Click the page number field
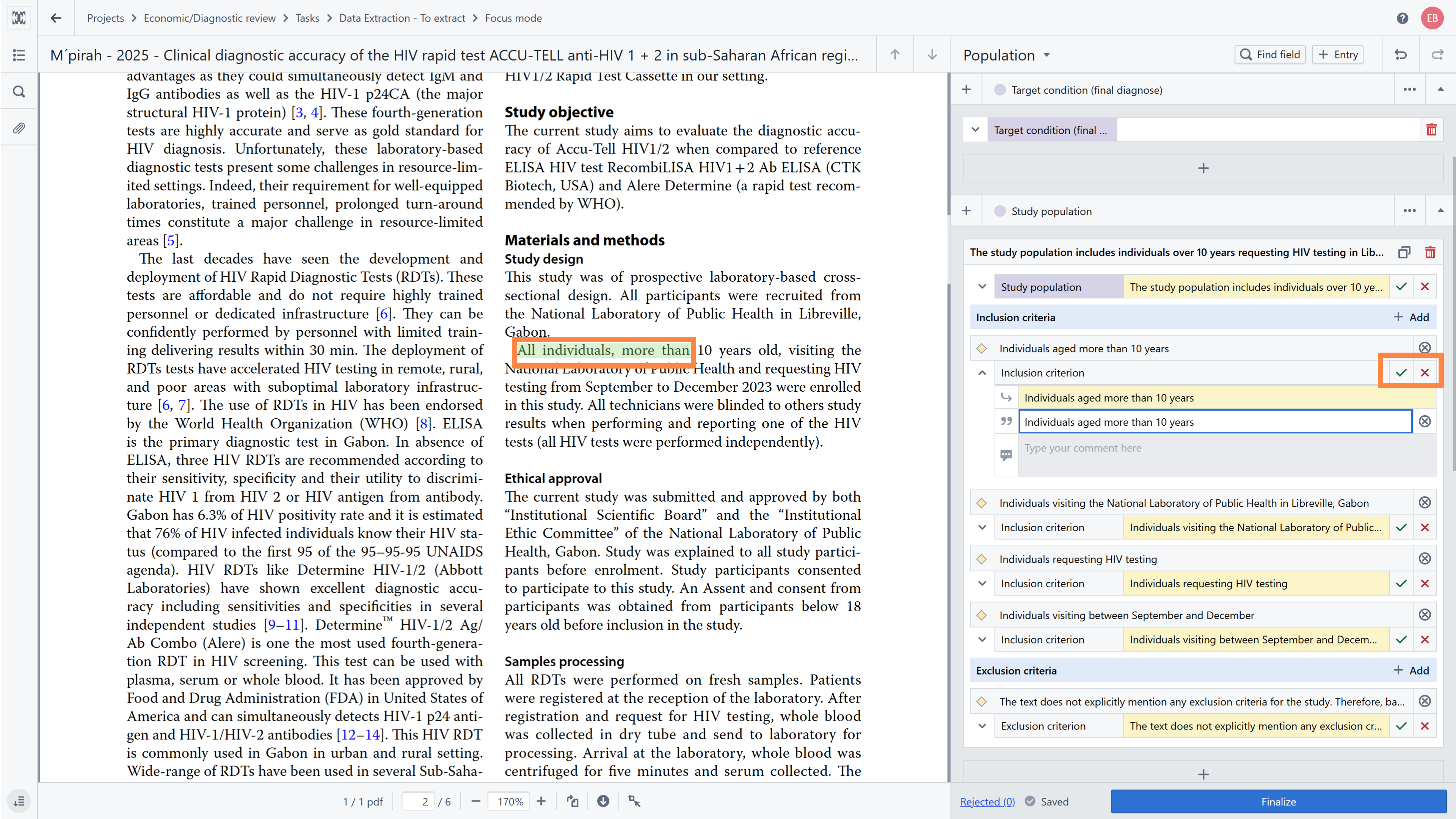The height and width of the screenshot is (819, 1456). click(x=418, y=802)
